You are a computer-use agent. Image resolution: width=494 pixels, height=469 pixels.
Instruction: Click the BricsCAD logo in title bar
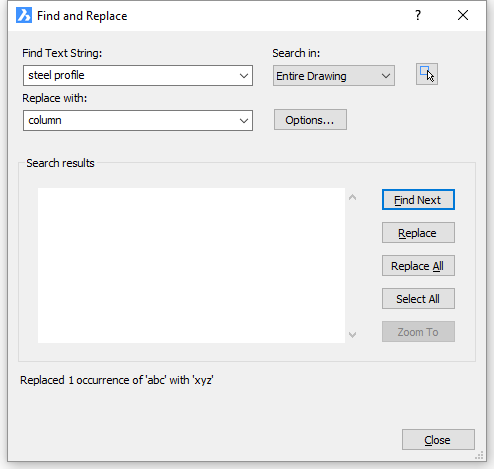tap(24, 15)
